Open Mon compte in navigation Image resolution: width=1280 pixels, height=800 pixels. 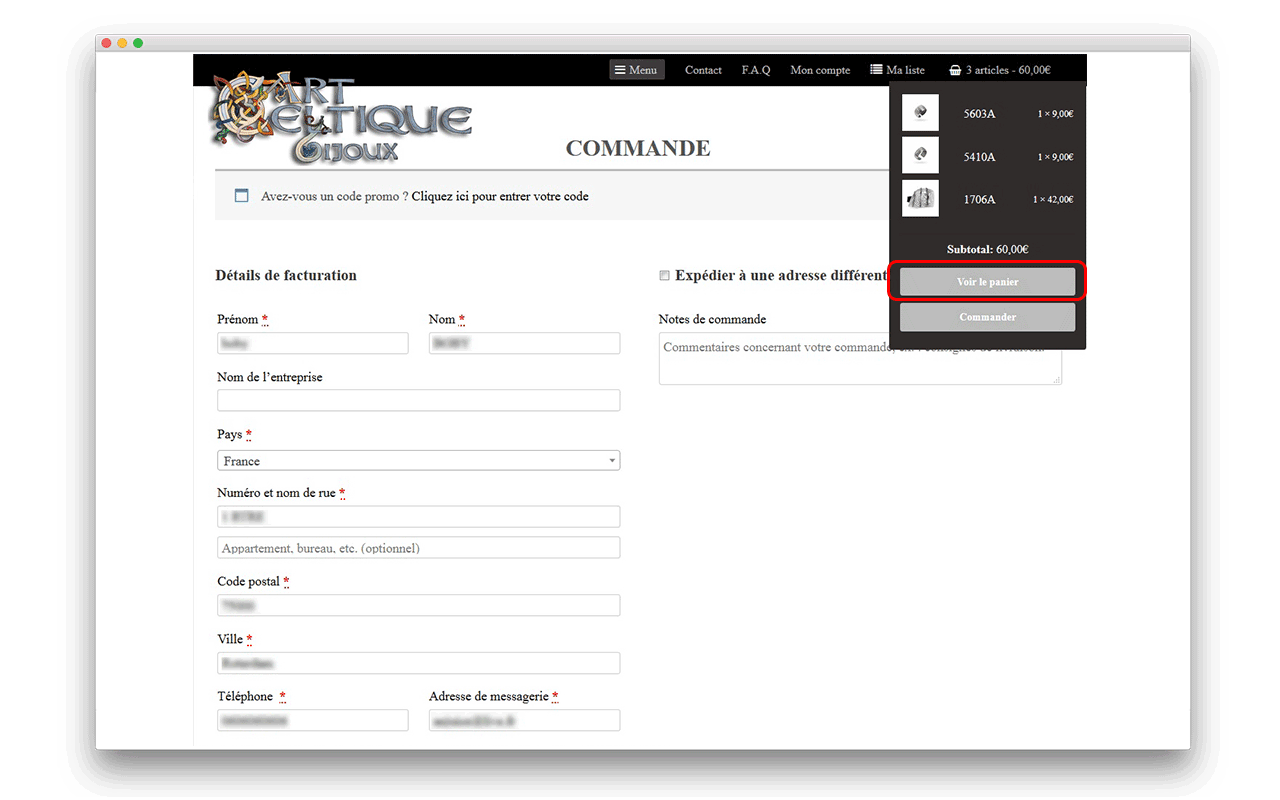[x=820, y=70]
